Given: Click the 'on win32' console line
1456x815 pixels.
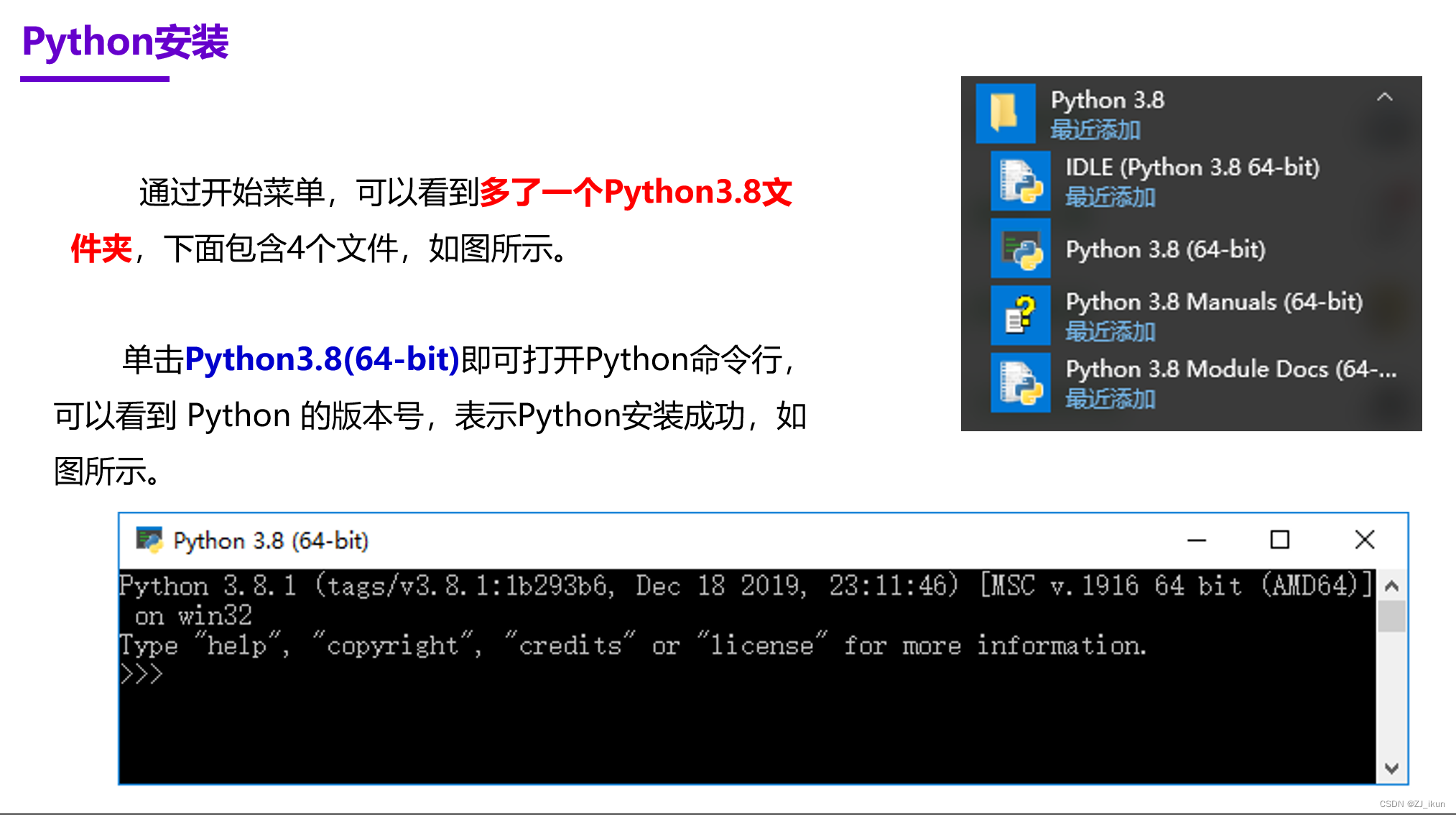Looking at the screenshot, I should tap(193, 615).
